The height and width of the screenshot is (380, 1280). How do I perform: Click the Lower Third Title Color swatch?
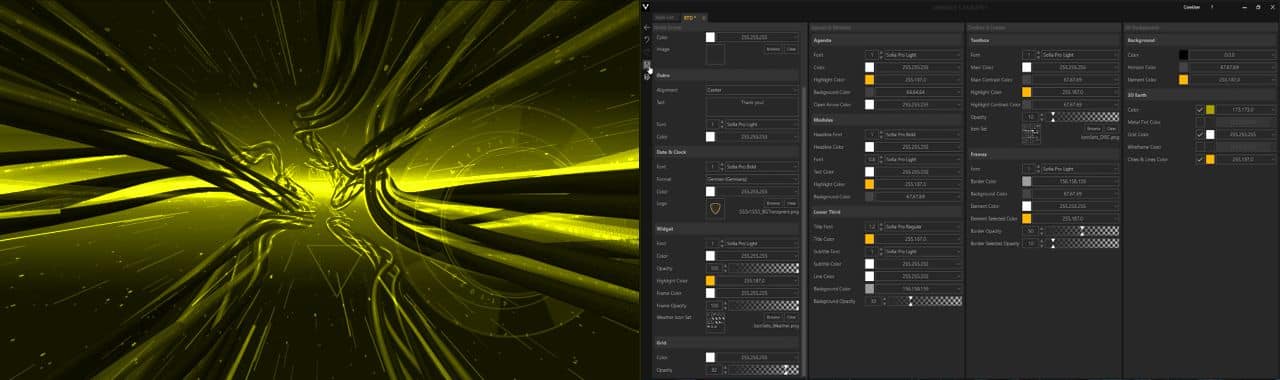869,239
